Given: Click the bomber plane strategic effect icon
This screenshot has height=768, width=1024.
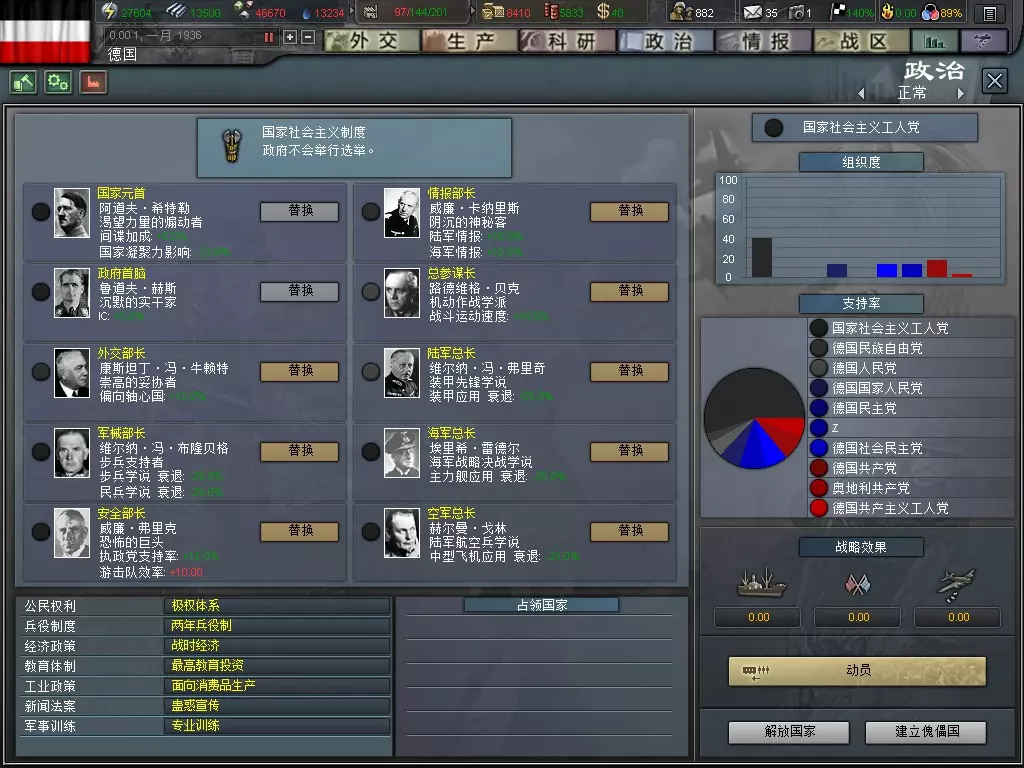Looking at the screenshot, I should (x=956, y=584).
